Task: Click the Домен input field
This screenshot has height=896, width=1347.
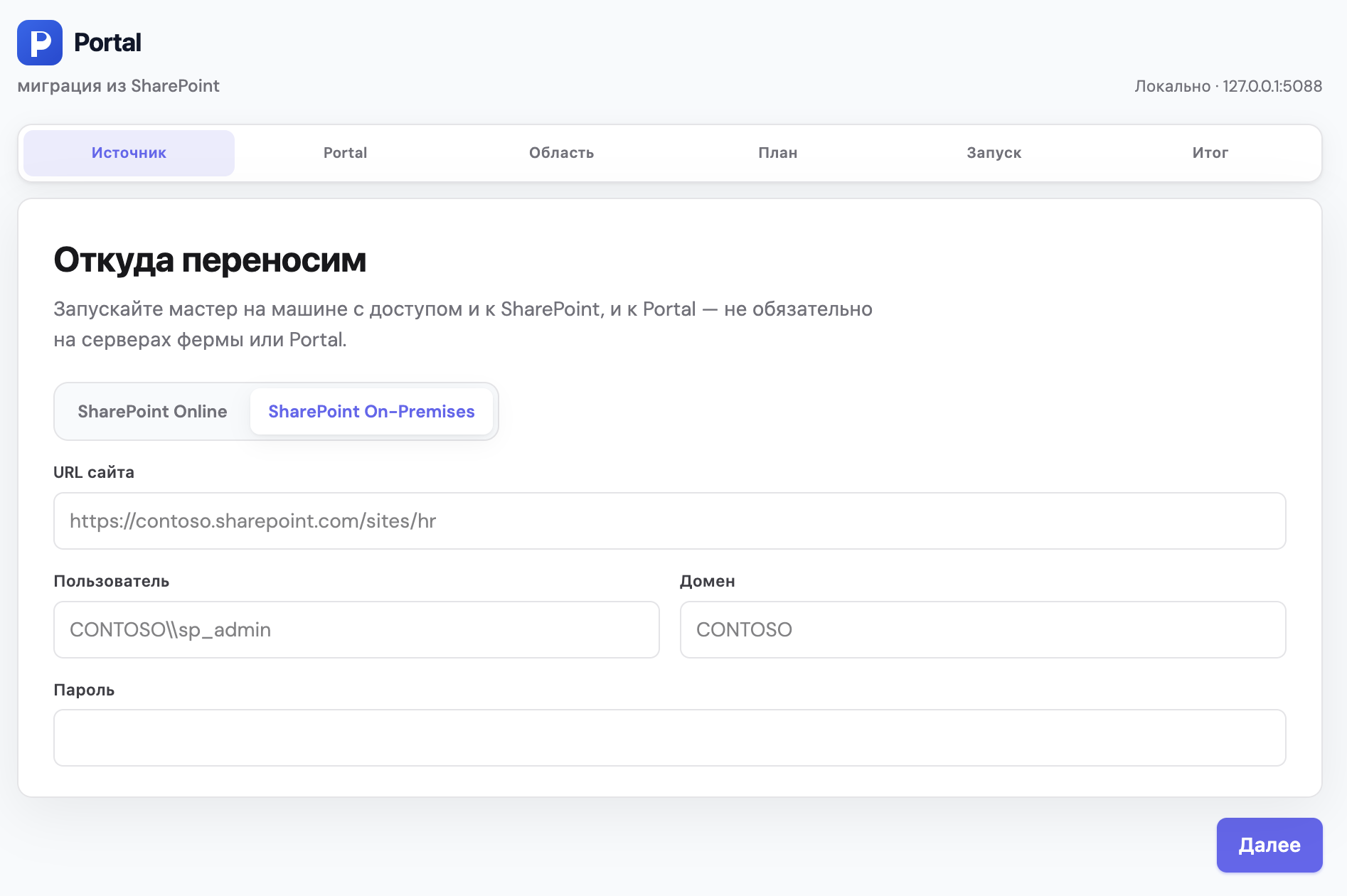Action: point(983,630)
